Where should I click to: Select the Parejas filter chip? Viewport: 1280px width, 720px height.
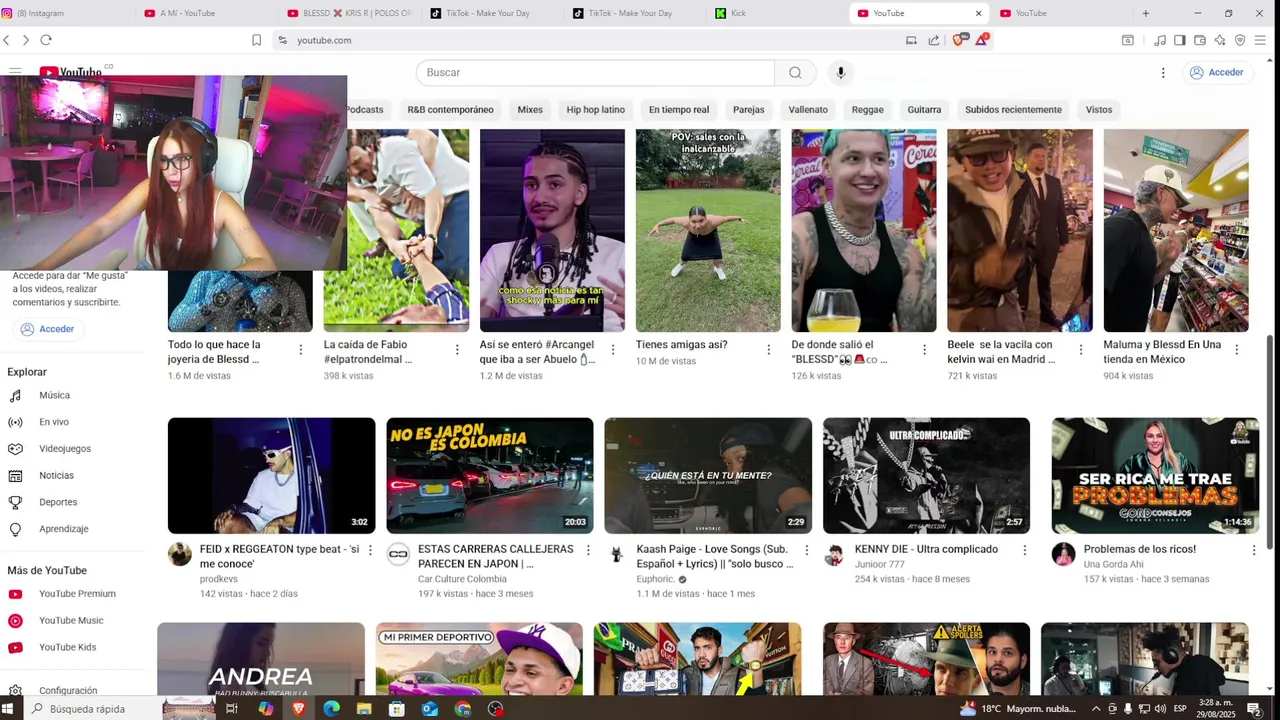[x=748, y=110]
